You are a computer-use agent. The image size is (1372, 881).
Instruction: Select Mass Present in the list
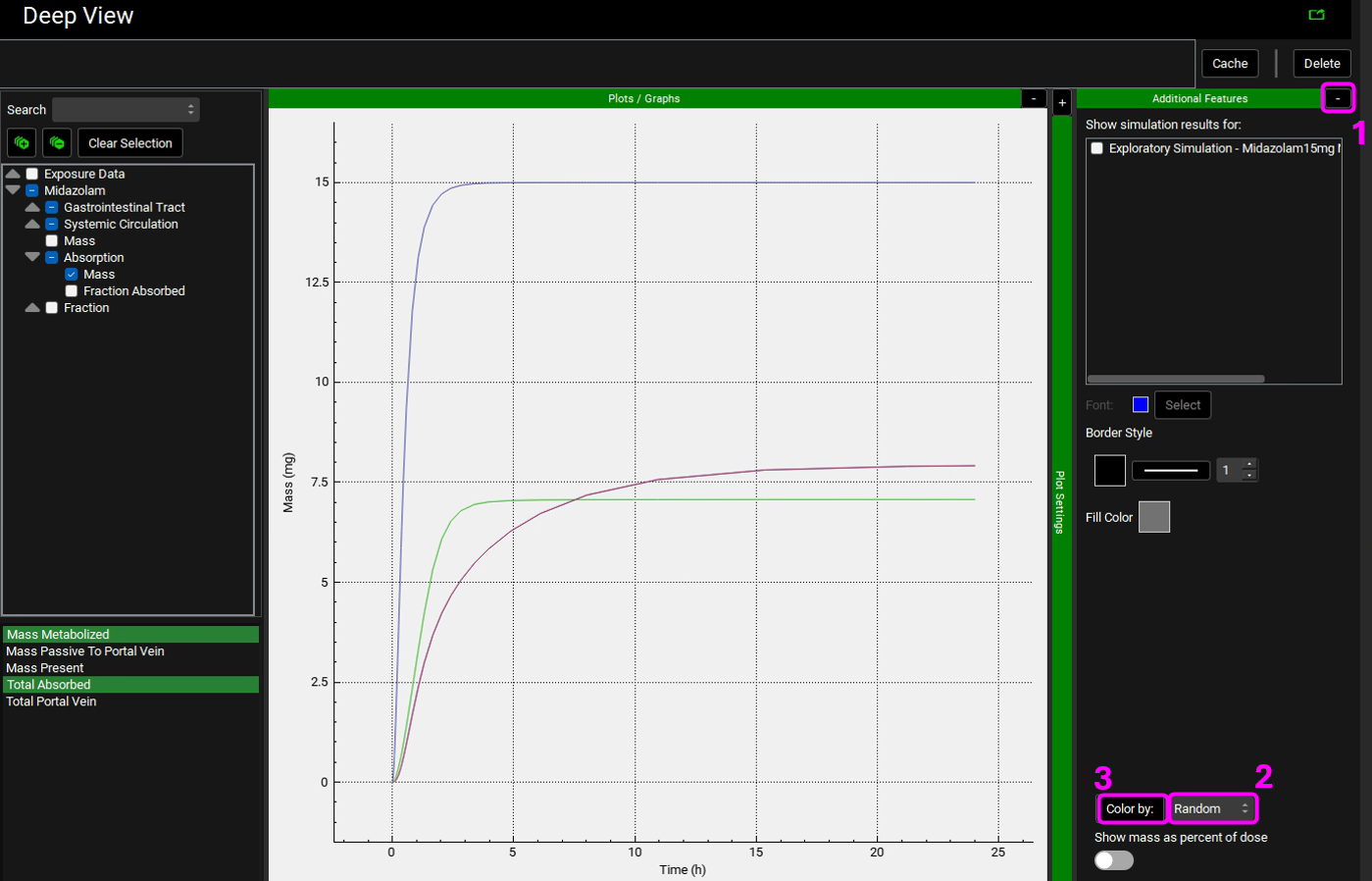coord(45,668)
